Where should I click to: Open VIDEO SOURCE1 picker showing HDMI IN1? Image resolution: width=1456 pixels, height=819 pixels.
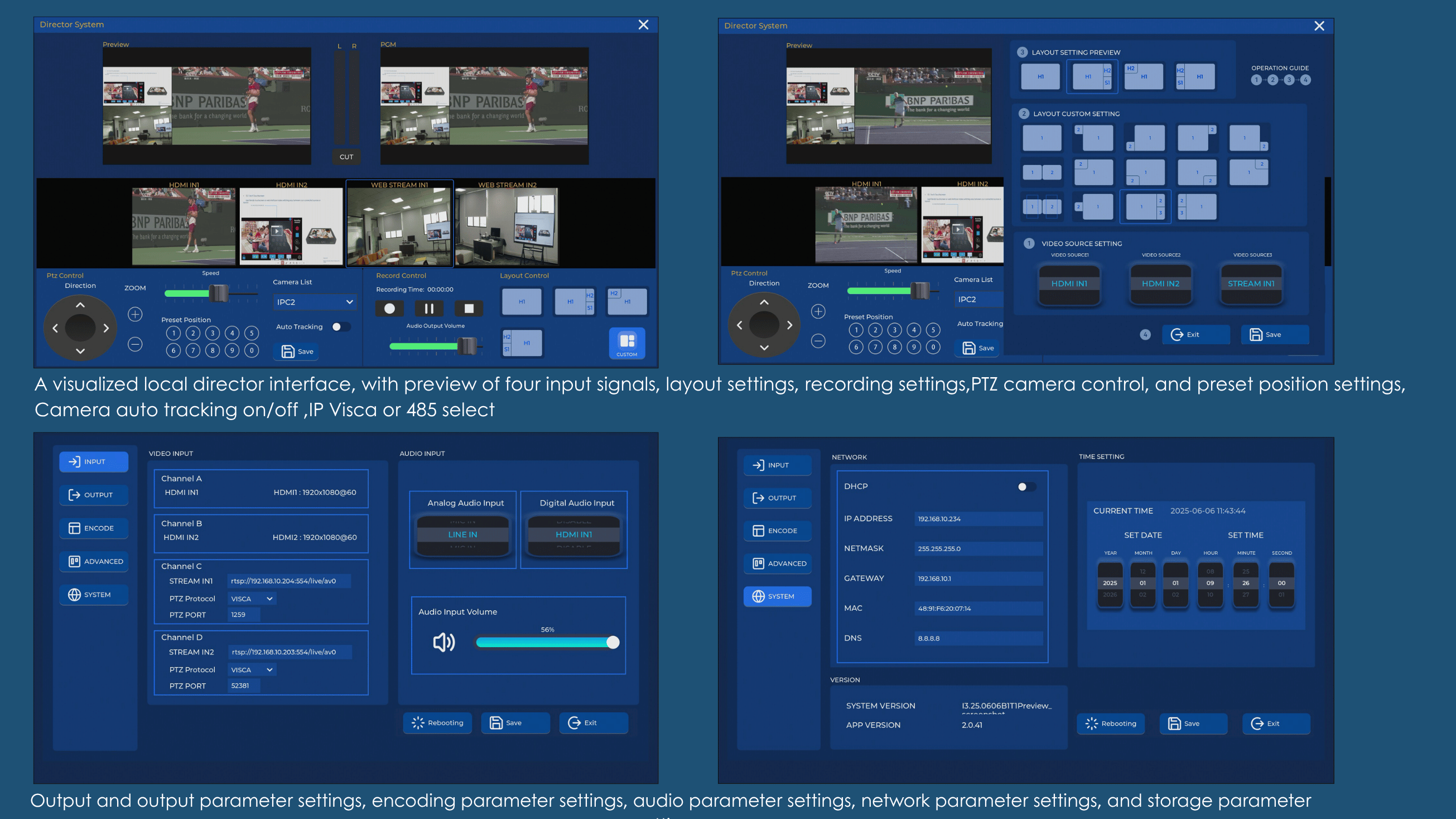pos(1069,284)
